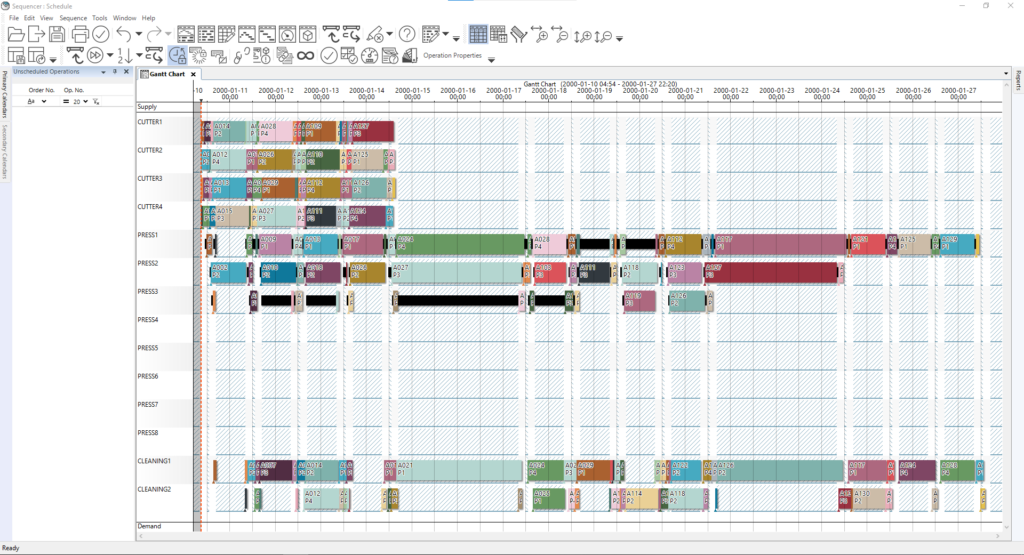Open the Order No. filter dropdown
This screenshot has height=555, width=1024.
44,101
